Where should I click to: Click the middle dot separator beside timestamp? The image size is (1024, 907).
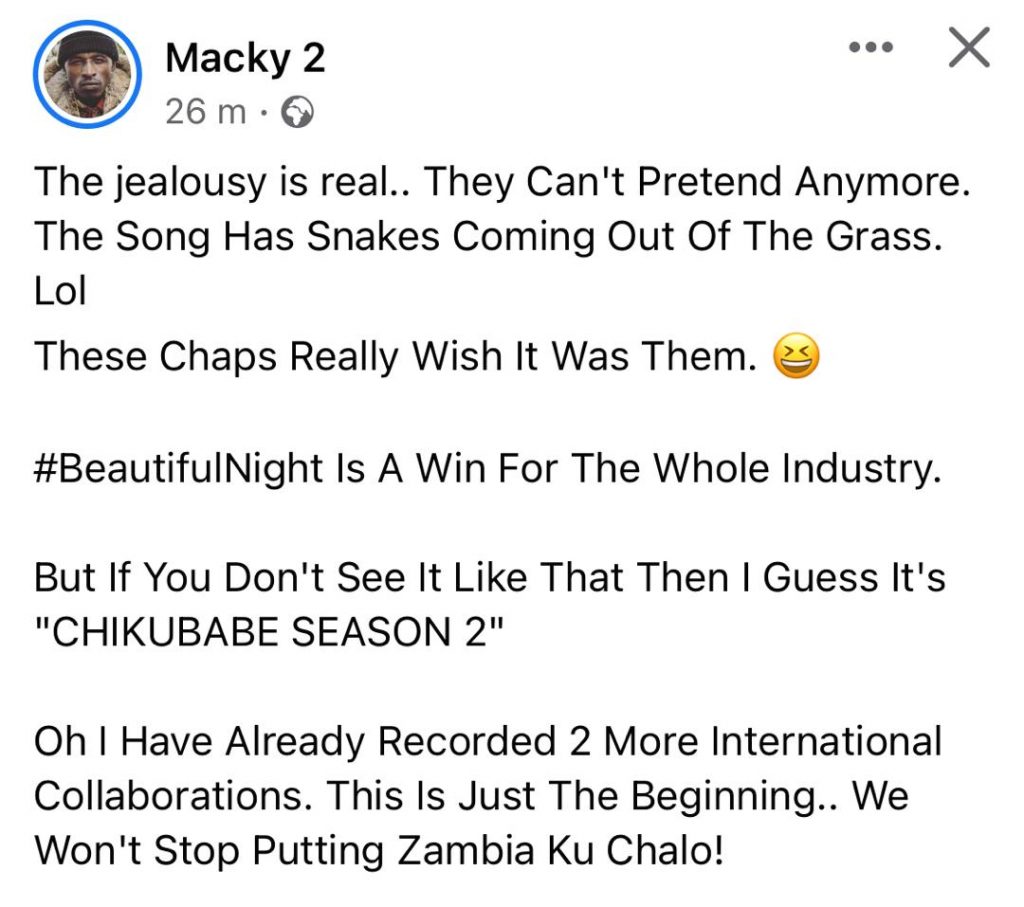click(264, 113)
